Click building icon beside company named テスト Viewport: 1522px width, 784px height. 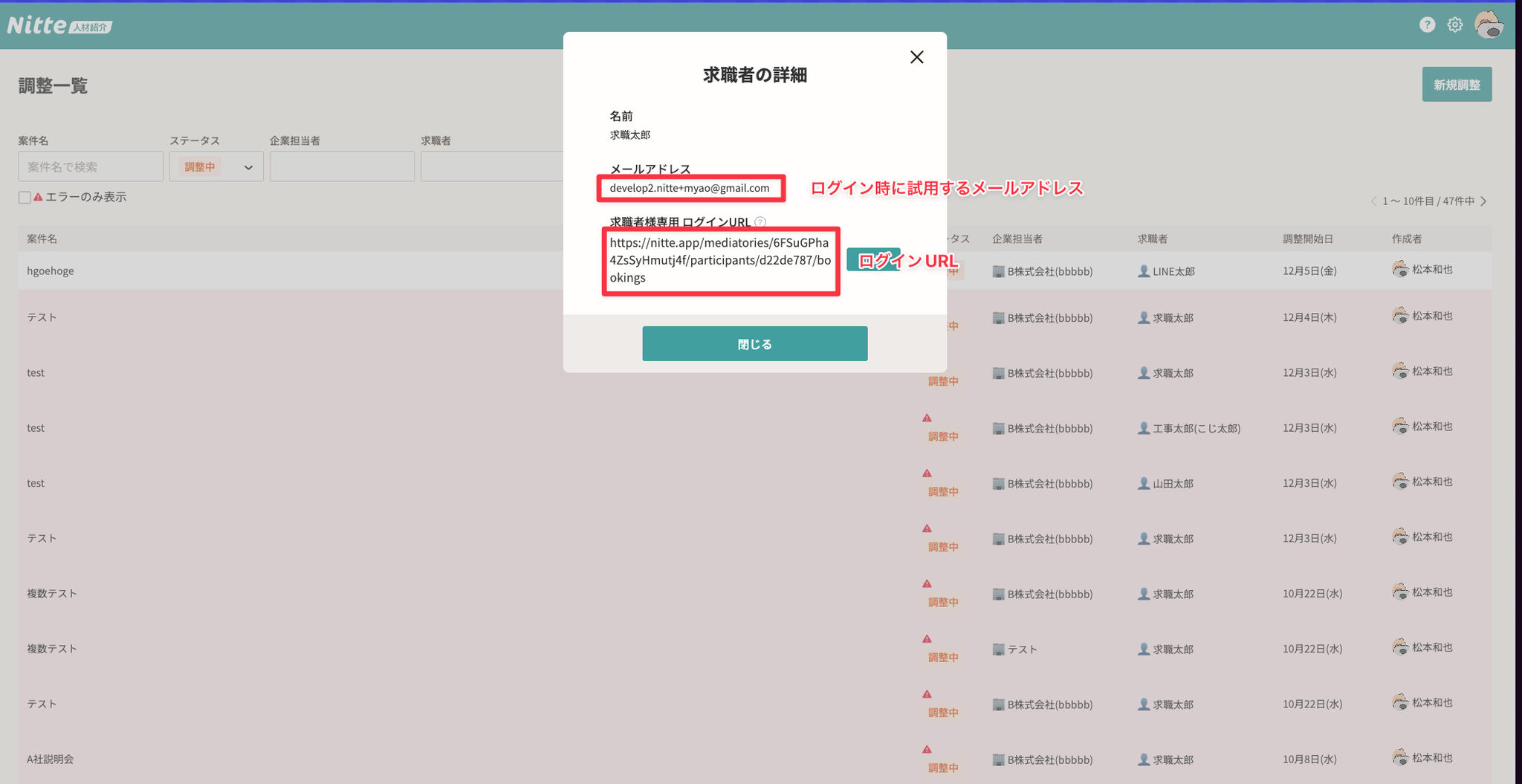(998, 649)
